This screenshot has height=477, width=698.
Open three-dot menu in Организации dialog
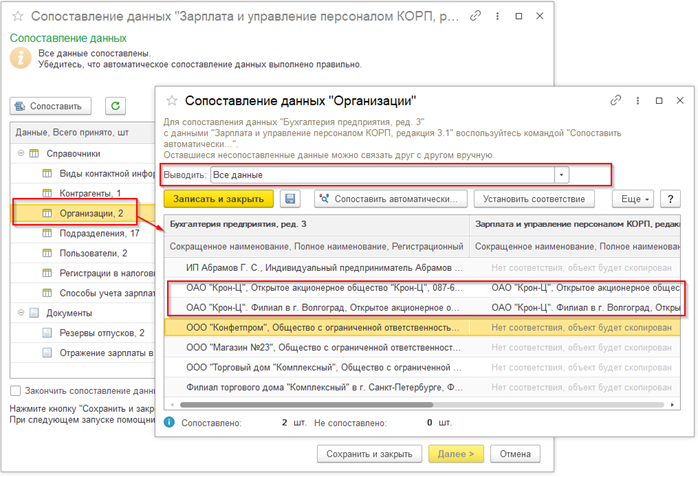637,101
